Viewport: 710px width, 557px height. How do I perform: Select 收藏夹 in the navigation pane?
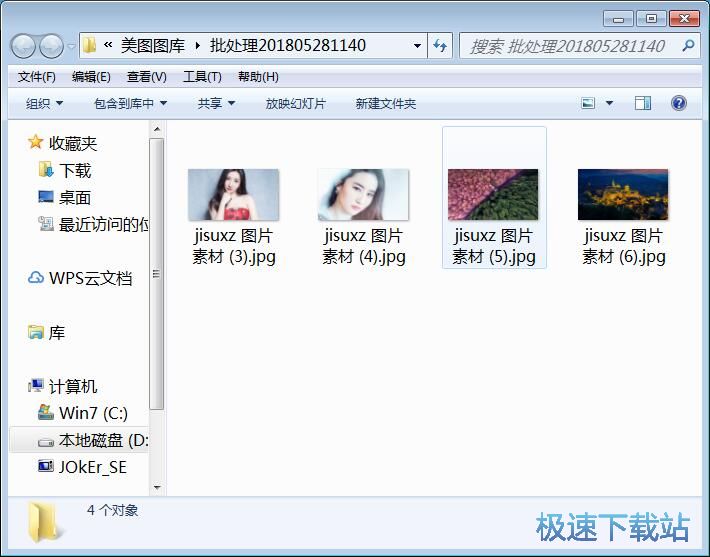[73, 144]
